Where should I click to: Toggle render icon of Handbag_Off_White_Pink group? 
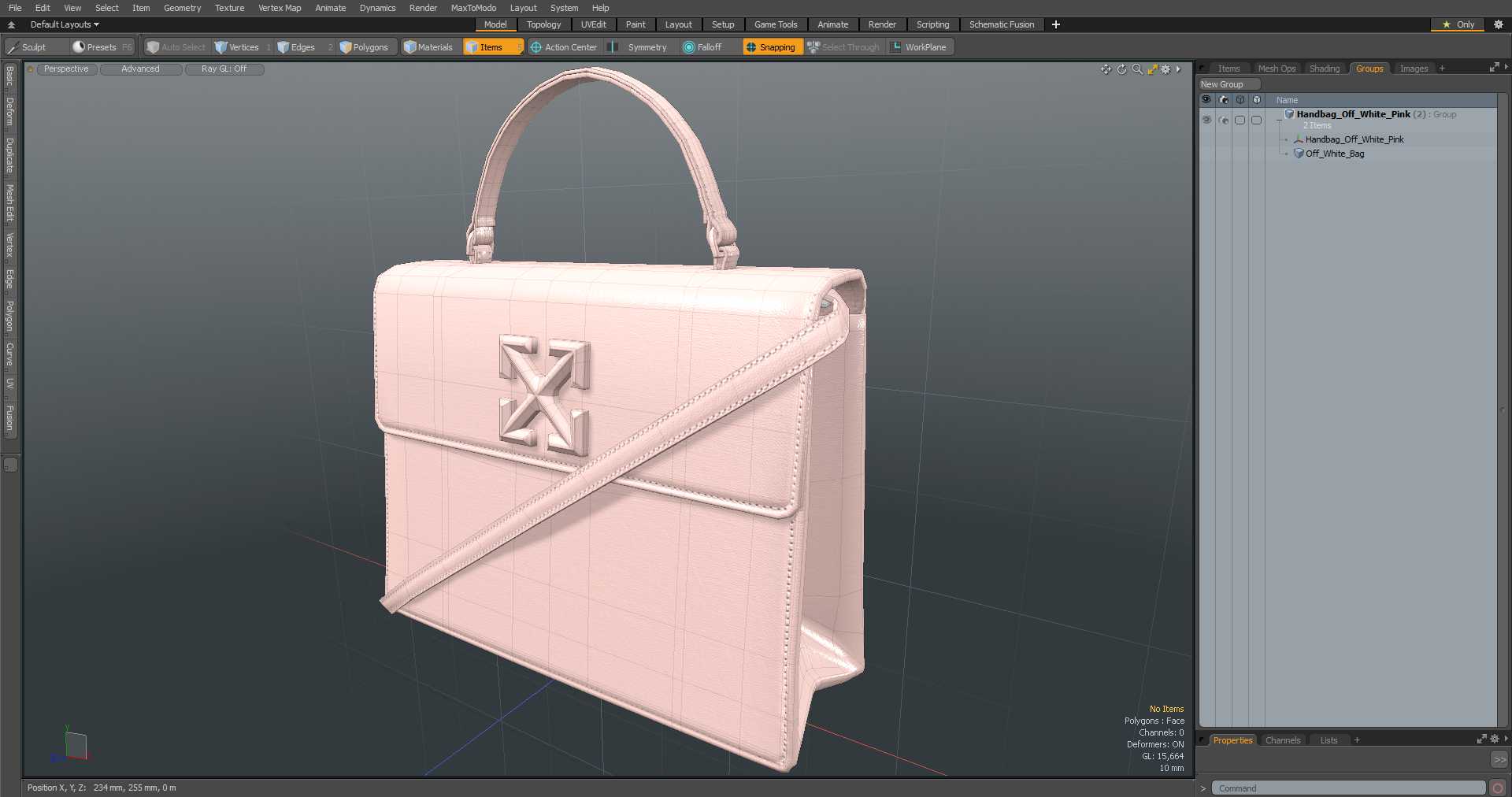point(1224,120)
